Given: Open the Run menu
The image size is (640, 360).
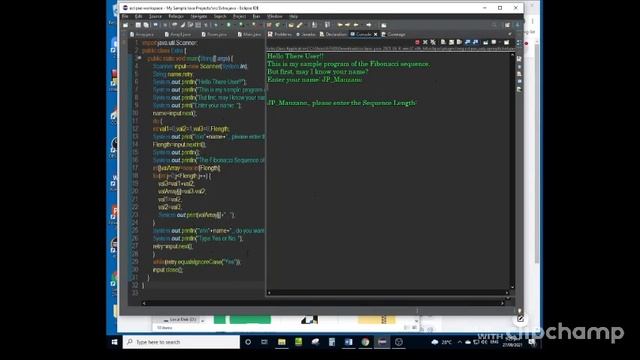Looking at the screenshot, I should tap(256, 16).
